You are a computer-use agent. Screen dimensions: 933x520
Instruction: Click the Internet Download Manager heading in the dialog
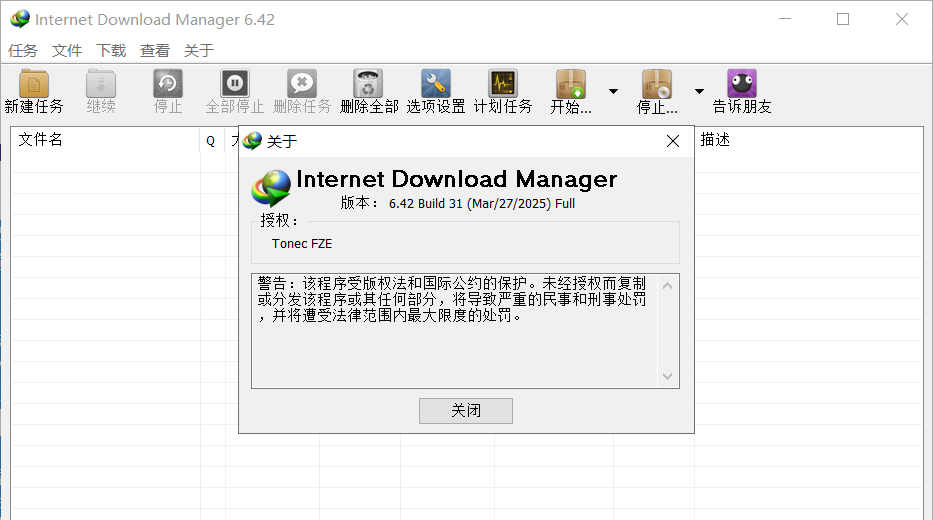[x=456, y=179]
